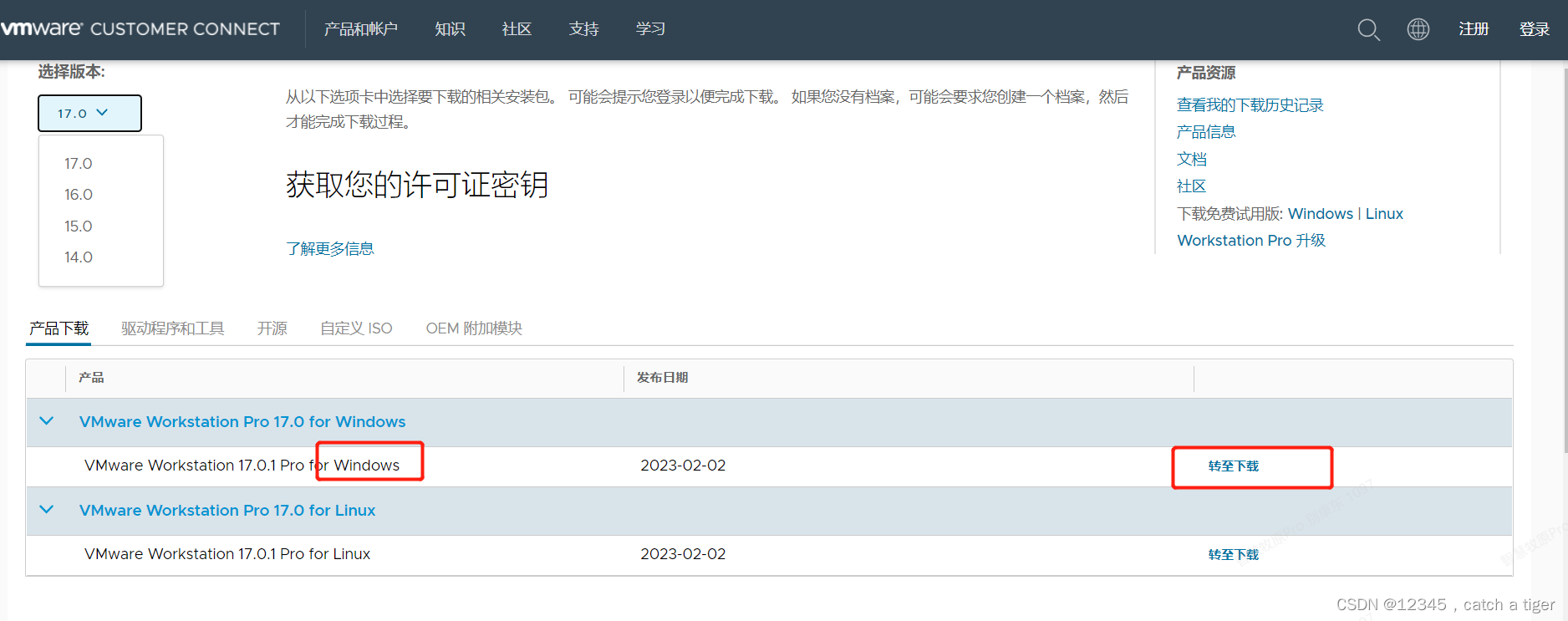
Task: Open the Workstation Pro 升级 link
Action: 1251,241
